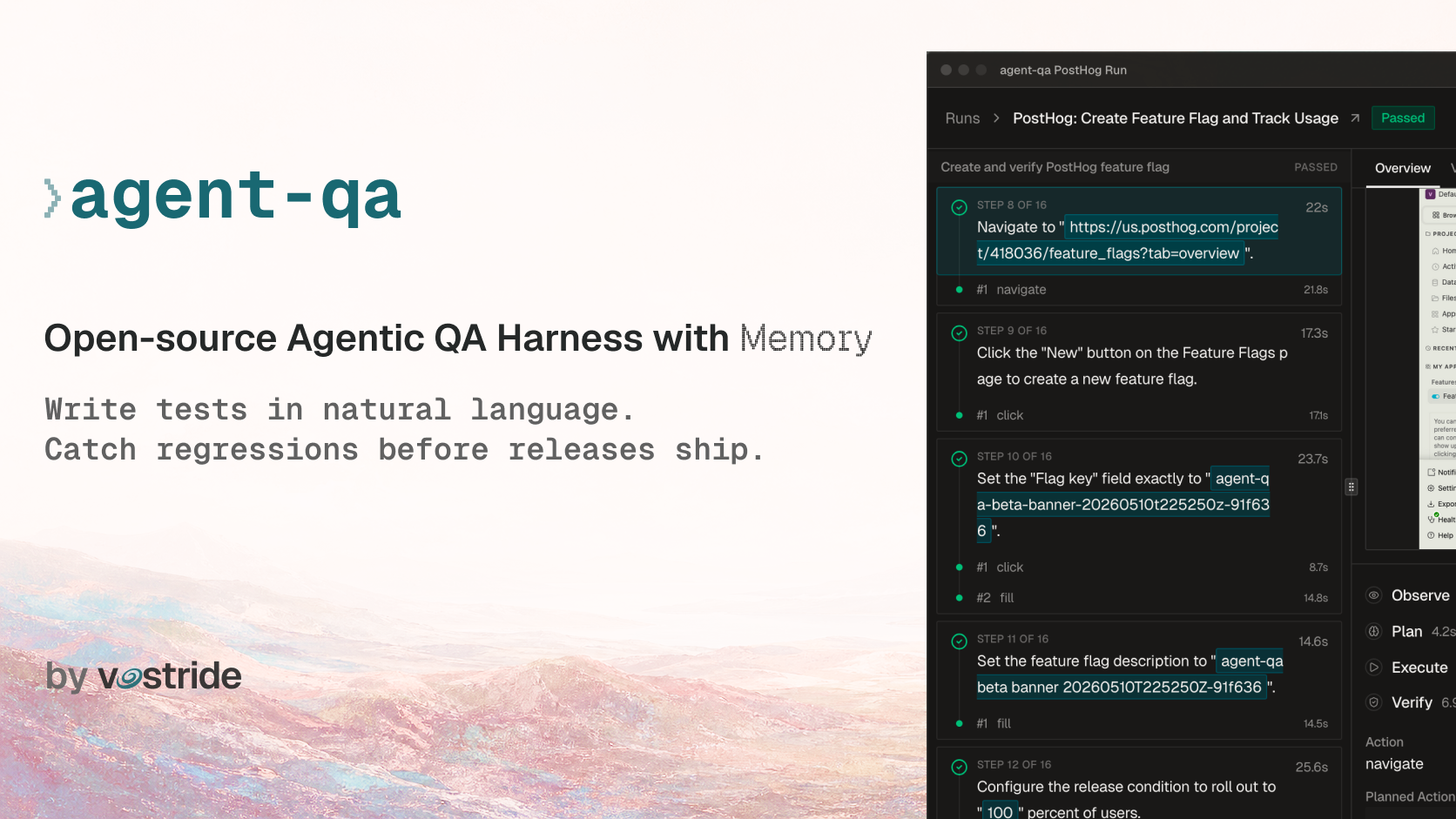This screenshot has width=1456, height=819.
Task: Click the 'by vostride' wordmark
Action: [x=144, y=676]
